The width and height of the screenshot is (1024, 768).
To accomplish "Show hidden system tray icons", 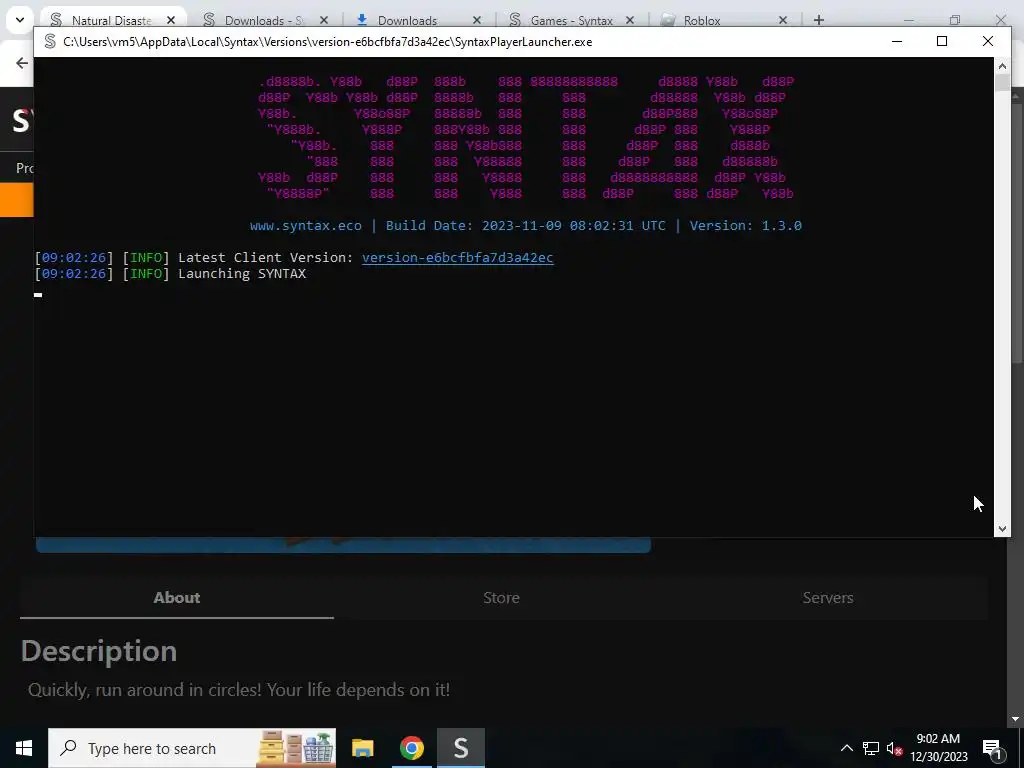I will 846,748.
